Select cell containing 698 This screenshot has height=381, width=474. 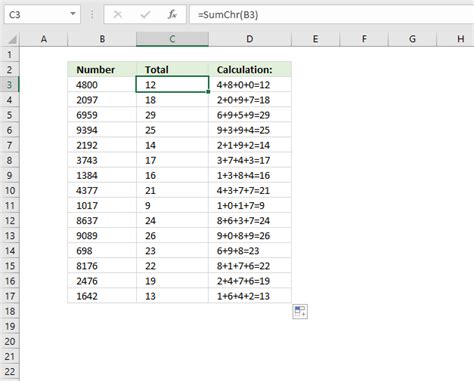coord(102,251)
